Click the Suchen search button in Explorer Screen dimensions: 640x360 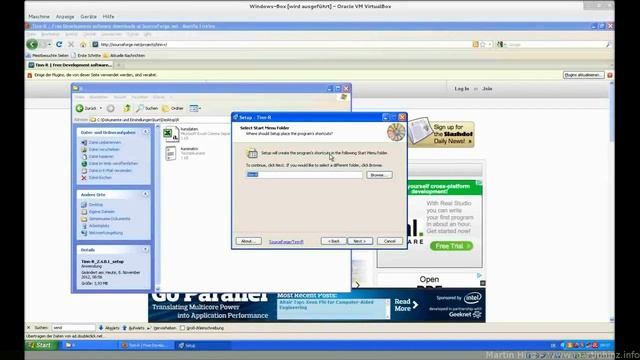click(x=147, y=108)
